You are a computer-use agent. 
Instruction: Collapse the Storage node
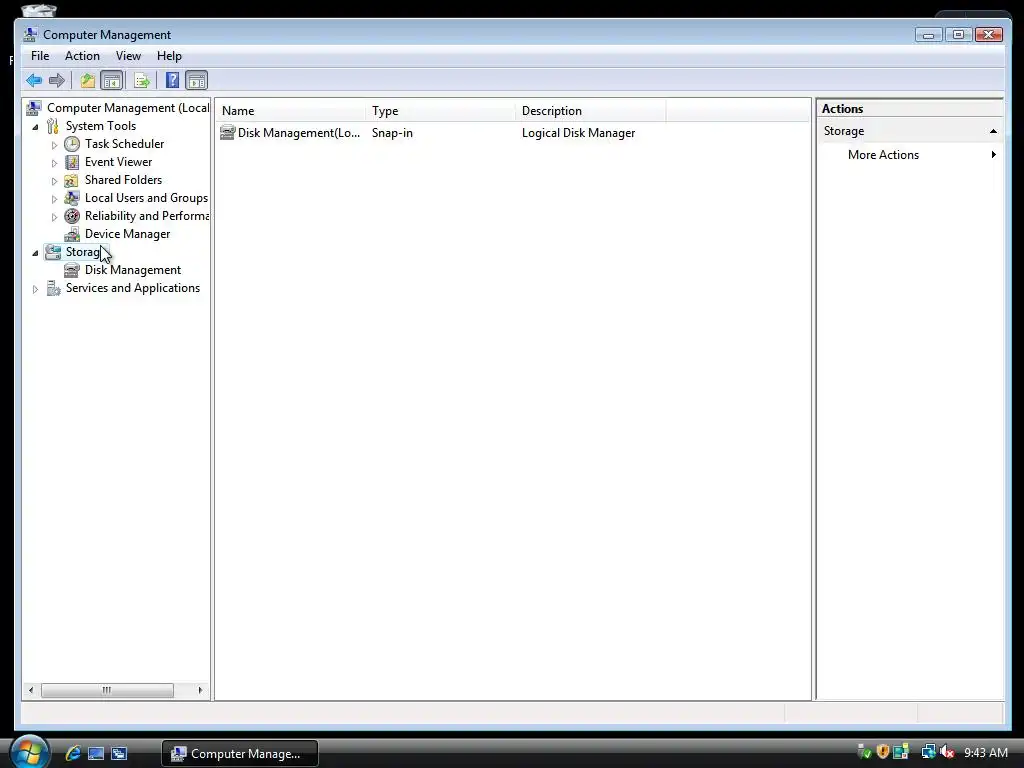[35, 253]
